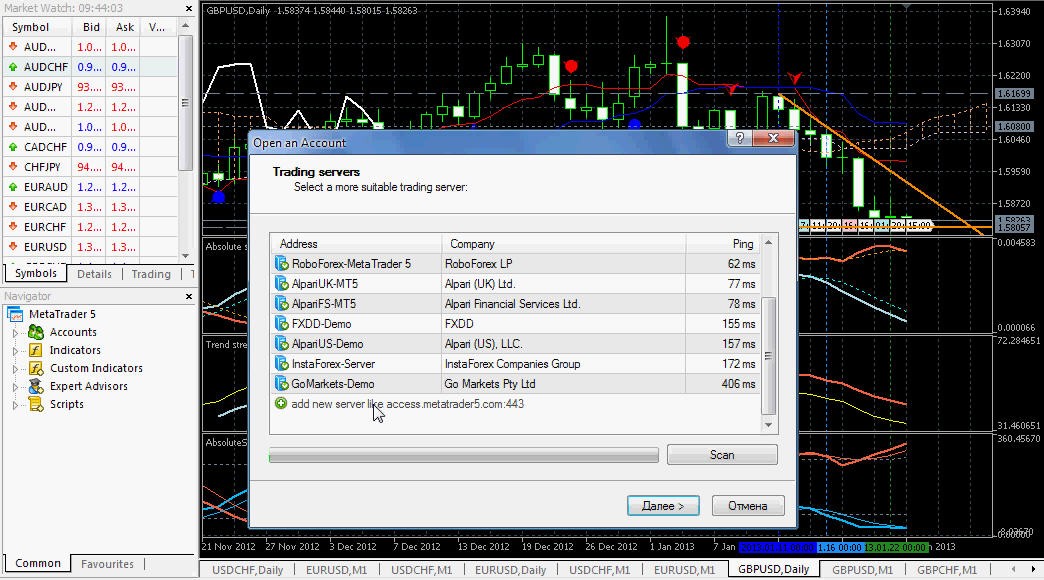
Task: Switch to the GBPCHF,M1 chart tab
Action: [x=947, y=570]
